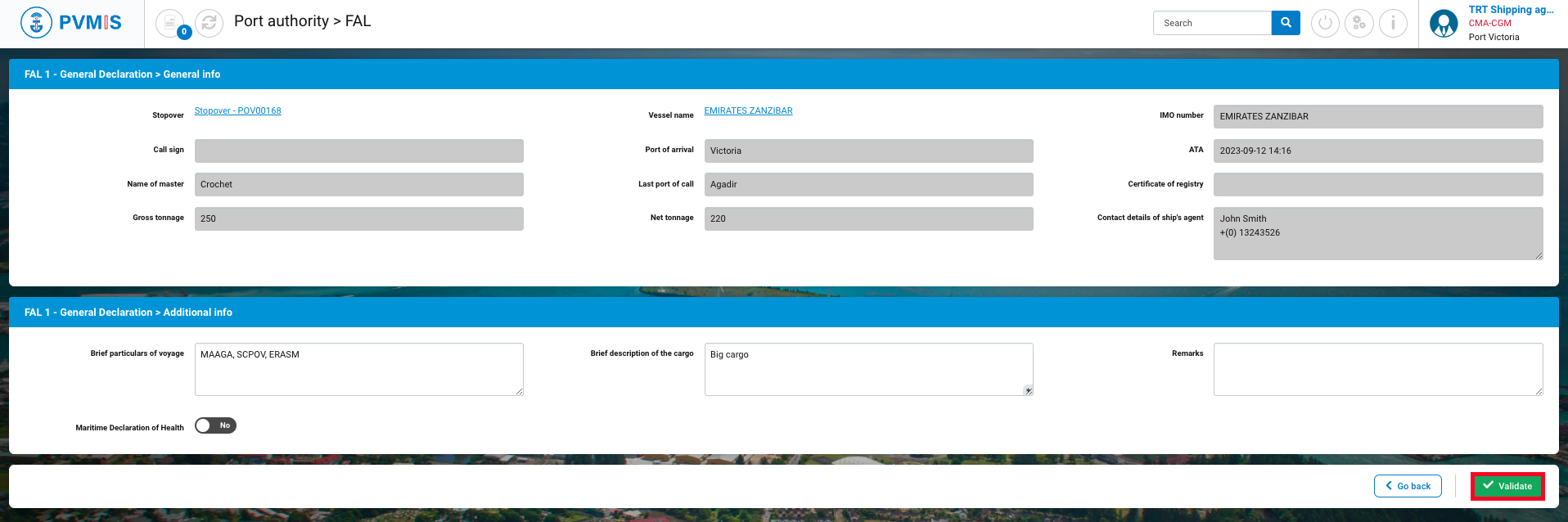Click the Brief description of the cargo textarea
The width and height of the screenshot is (1568, 522).
tap(867, 369)
